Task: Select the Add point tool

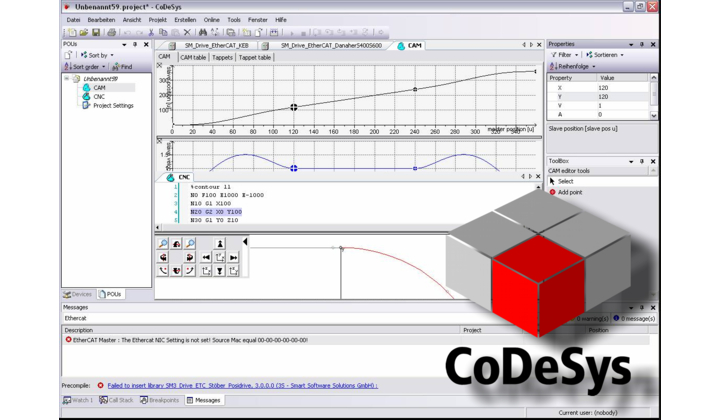Action: coord(566,192)
